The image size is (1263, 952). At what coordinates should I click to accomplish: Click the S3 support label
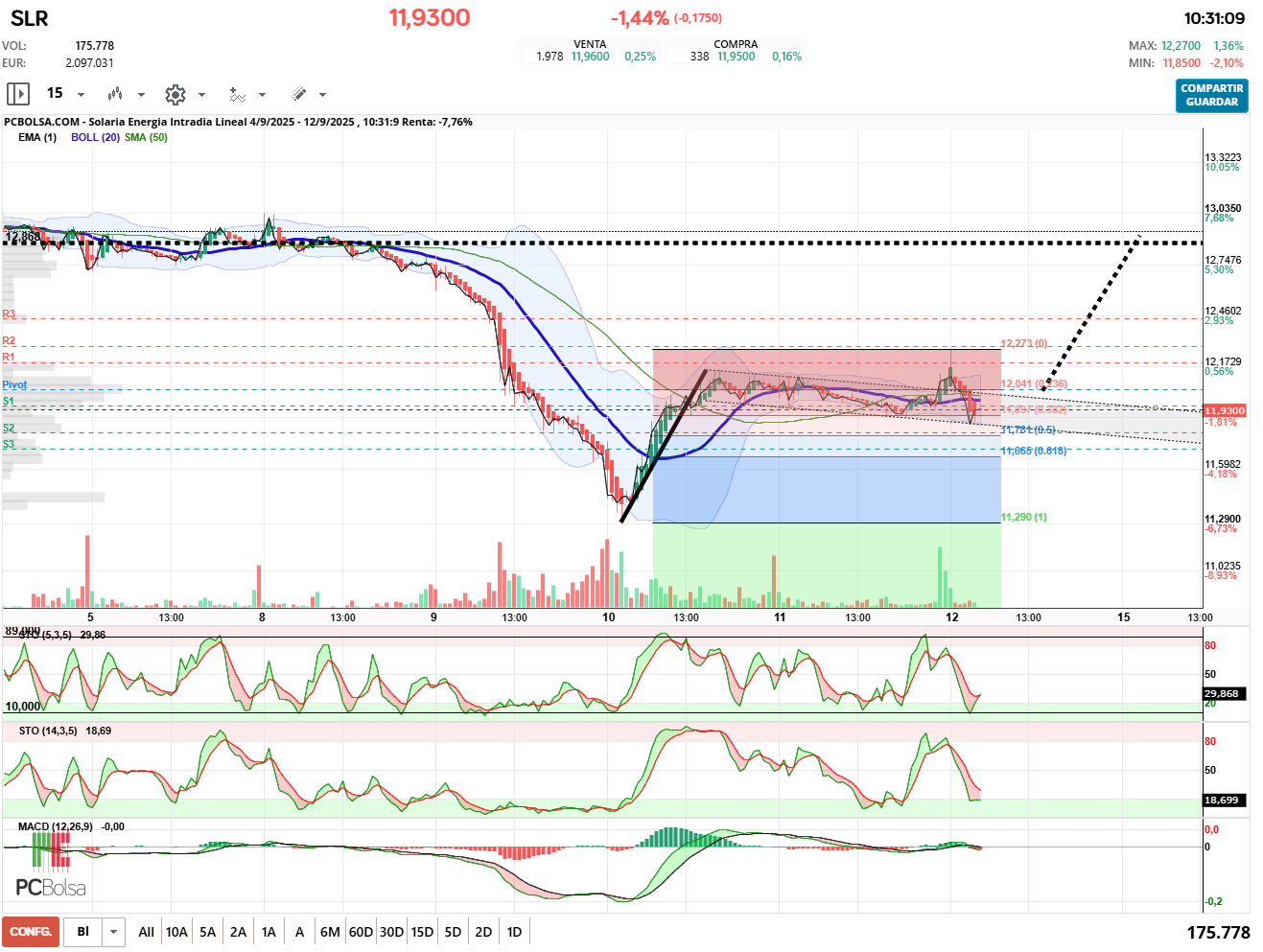point(9,445)
